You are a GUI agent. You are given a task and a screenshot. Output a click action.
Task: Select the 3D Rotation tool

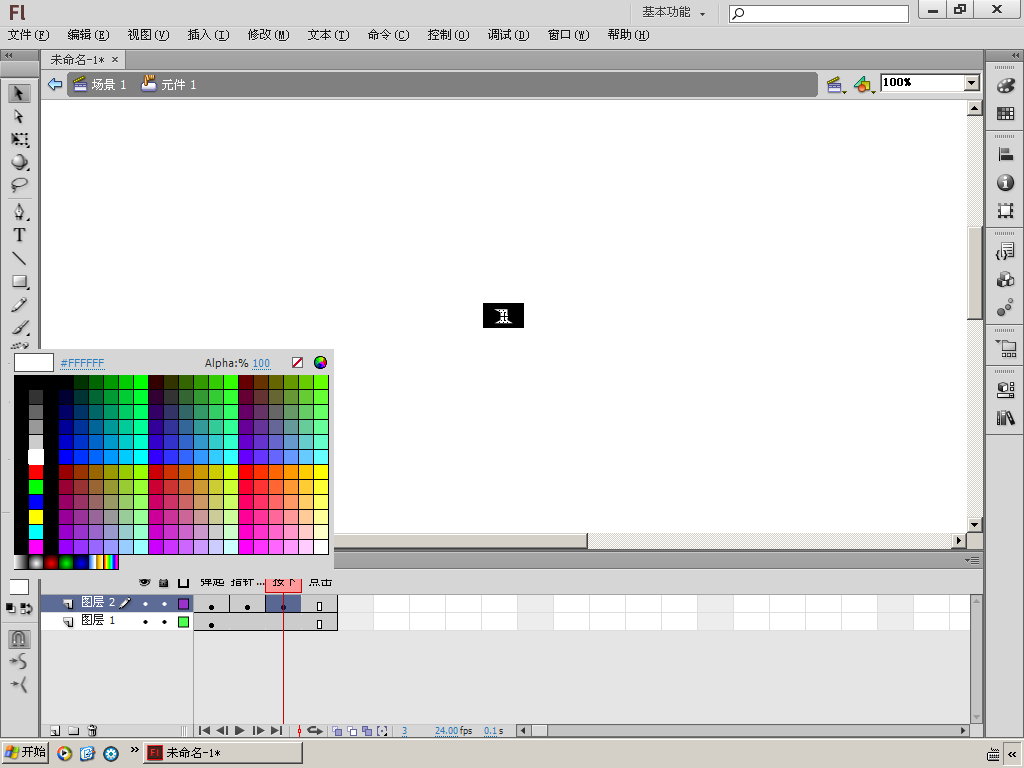[x=19, y=162]
